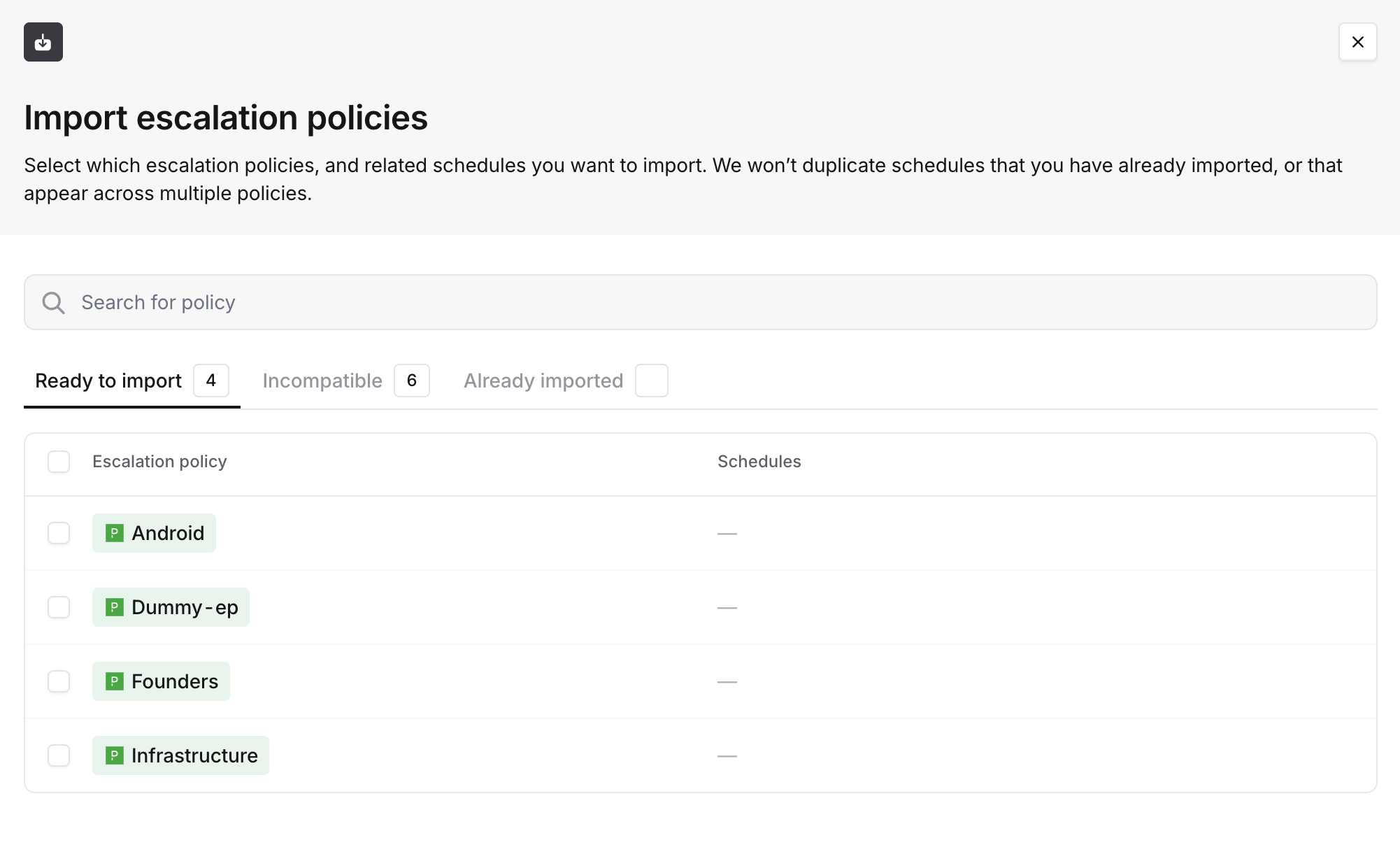Focus the Search for policy field
The width and height of the screenshot is (1400, 845).
[699, 302]
